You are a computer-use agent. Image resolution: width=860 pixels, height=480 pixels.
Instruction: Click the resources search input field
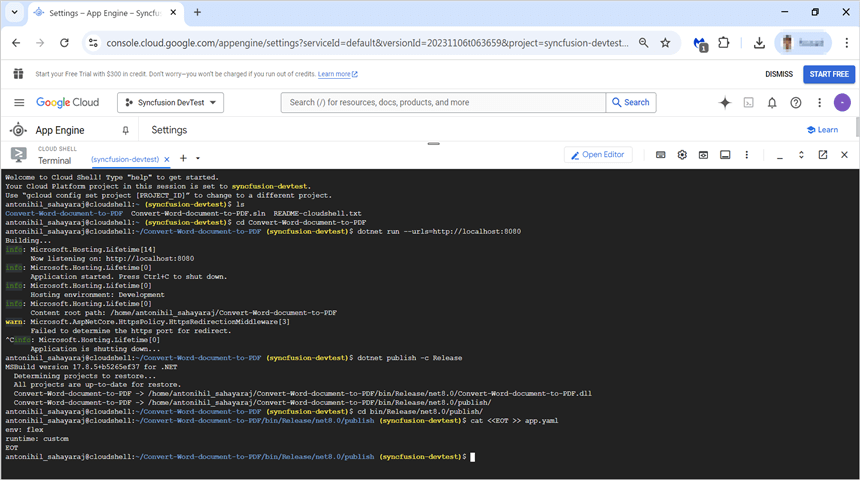tap(445, 102)
